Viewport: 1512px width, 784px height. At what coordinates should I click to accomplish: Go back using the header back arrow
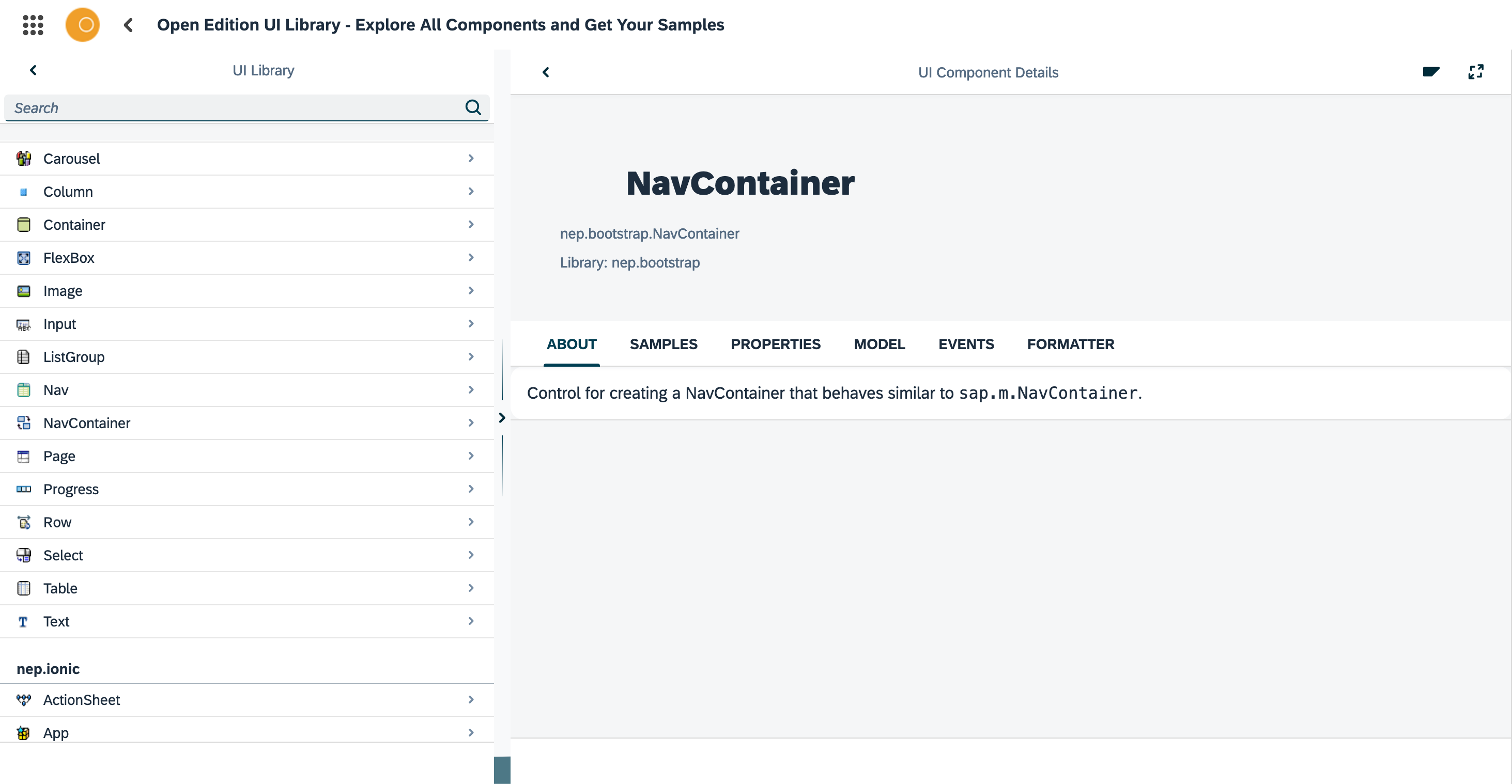129,25
